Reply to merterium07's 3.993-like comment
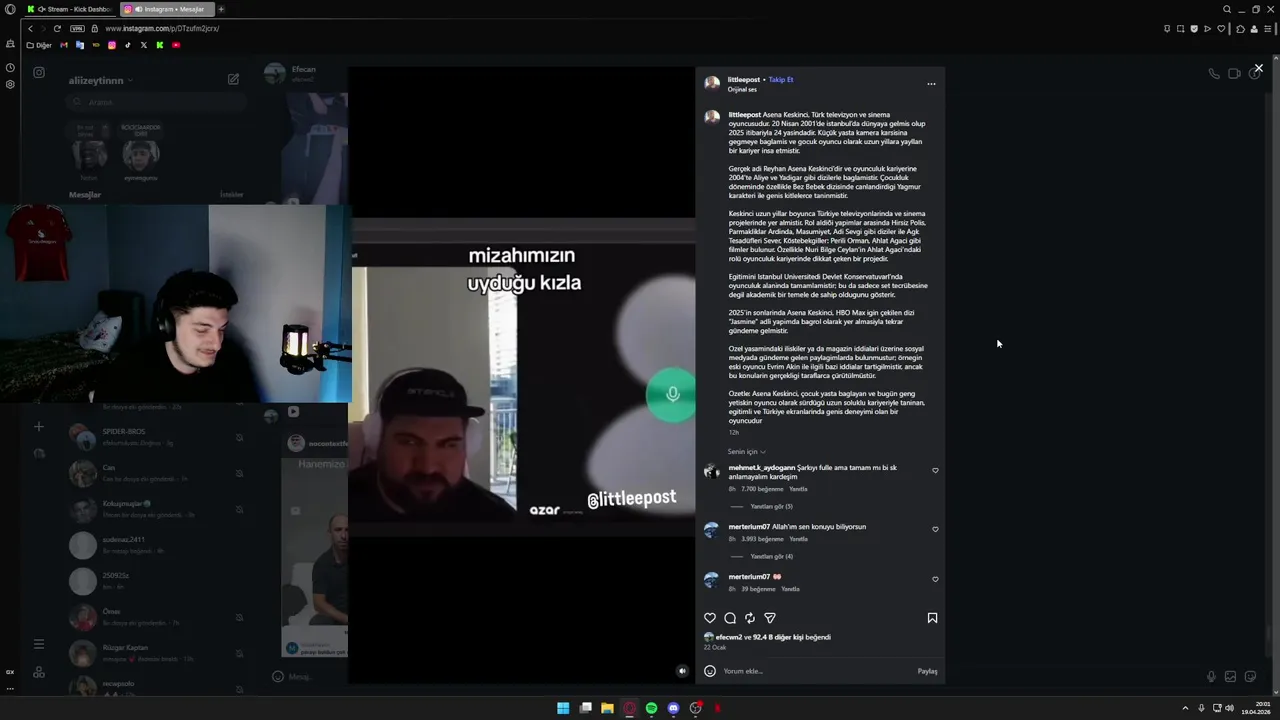 coord(798,539)
